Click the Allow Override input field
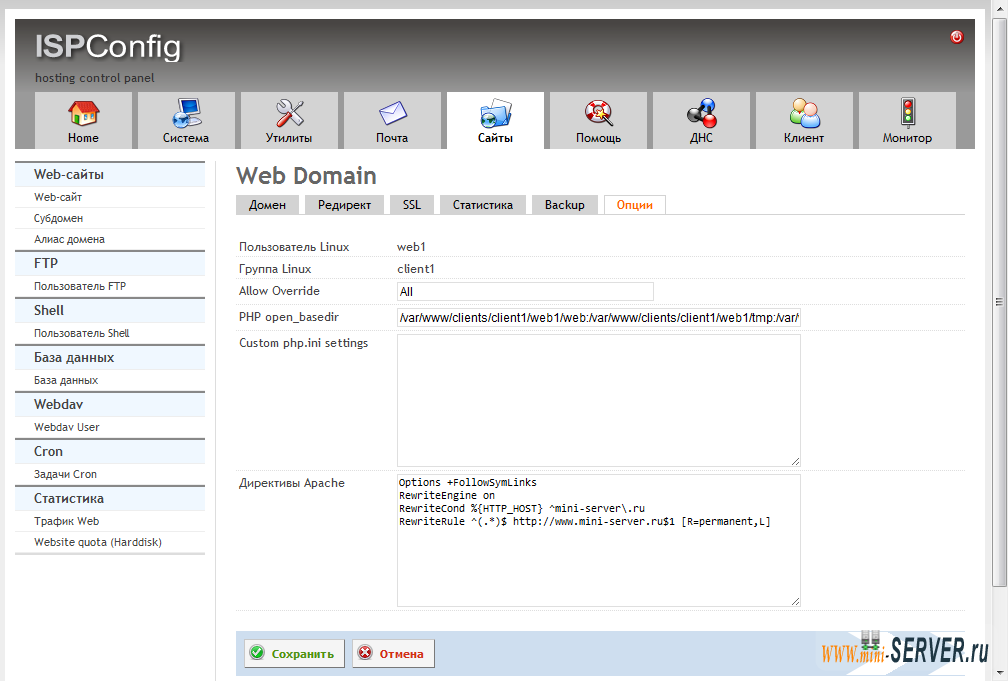Image resolution: width=1008 pixels, height=681 pixels. point(525,291)
